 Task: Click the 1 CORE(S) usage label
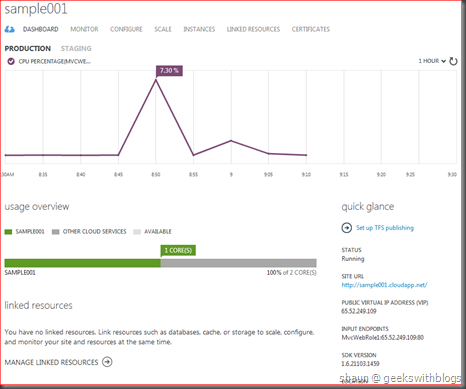tap(178, 250)
